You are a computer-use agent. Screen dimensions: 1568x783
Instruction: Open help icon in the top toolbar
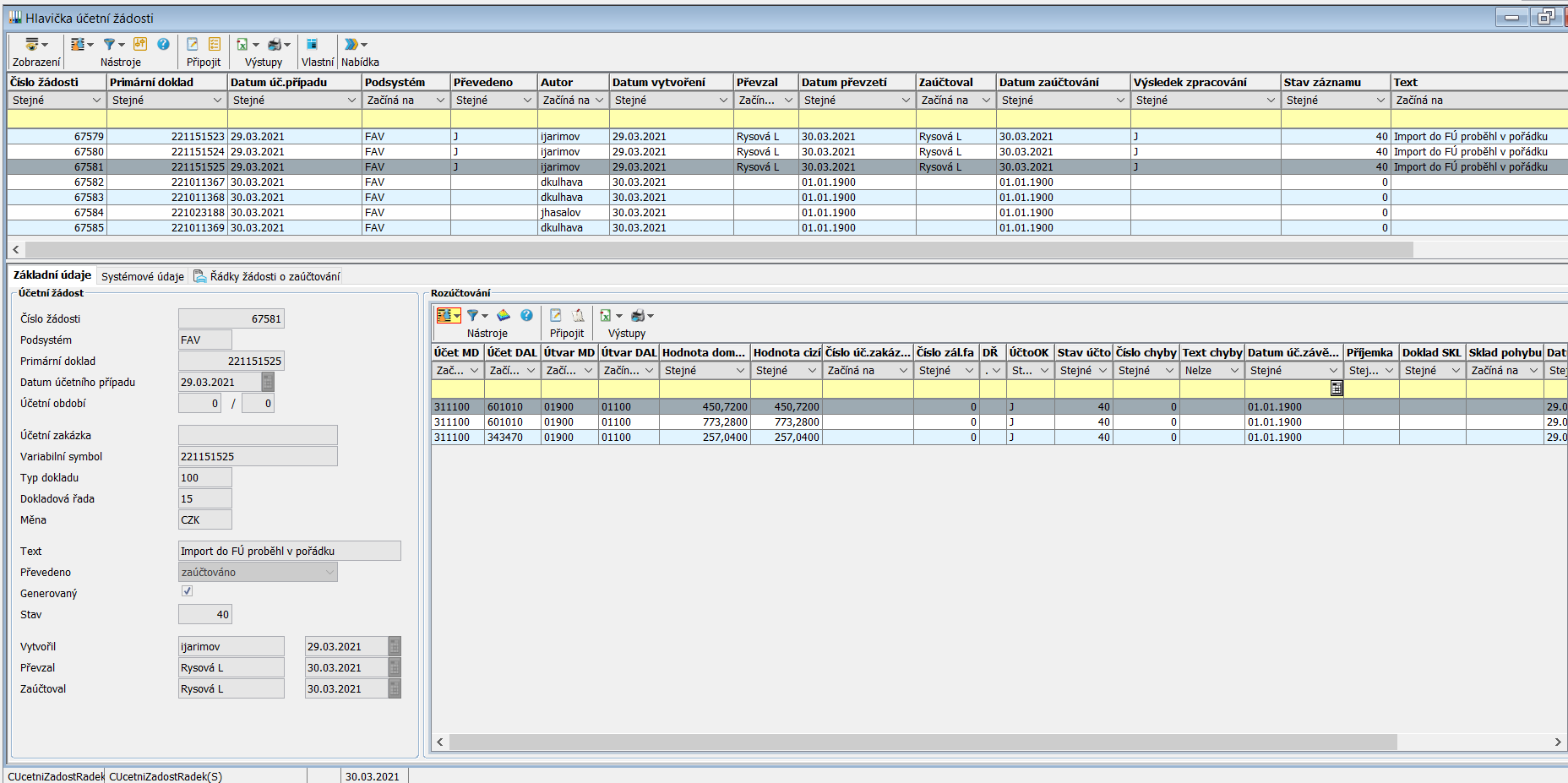(163, 44)
